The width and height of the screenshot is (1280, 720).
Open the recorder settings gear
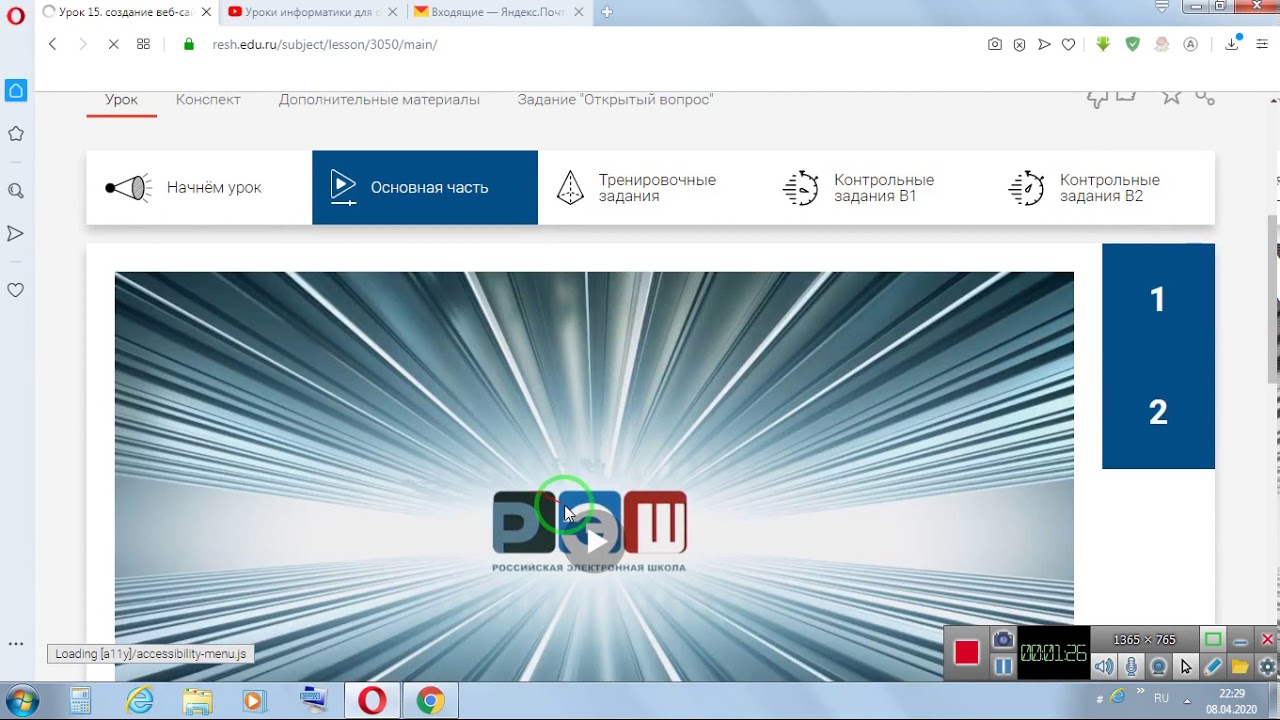click(1267, 667)
